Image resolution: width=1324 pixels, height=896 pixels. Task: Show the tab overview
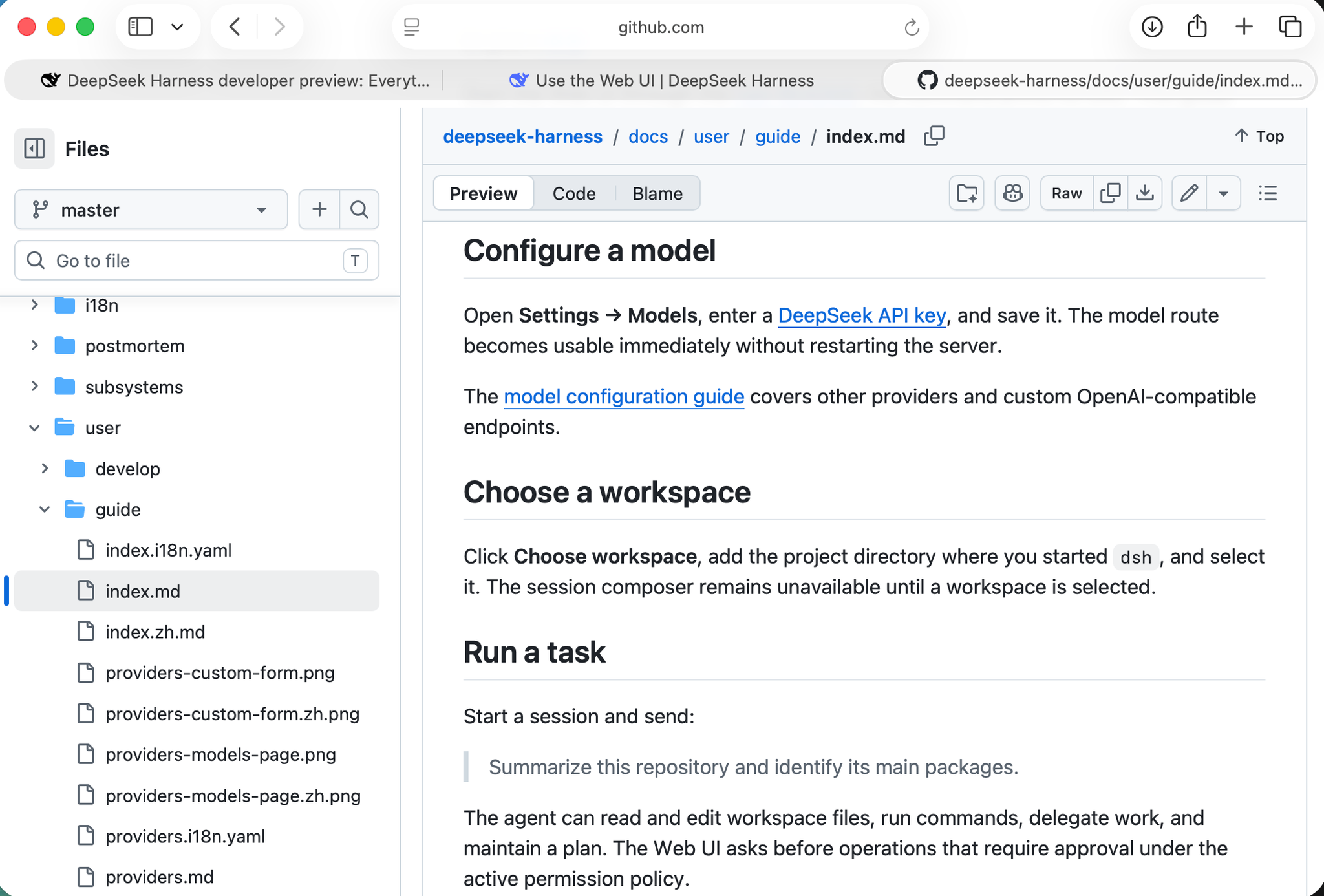pos(1290,27)
